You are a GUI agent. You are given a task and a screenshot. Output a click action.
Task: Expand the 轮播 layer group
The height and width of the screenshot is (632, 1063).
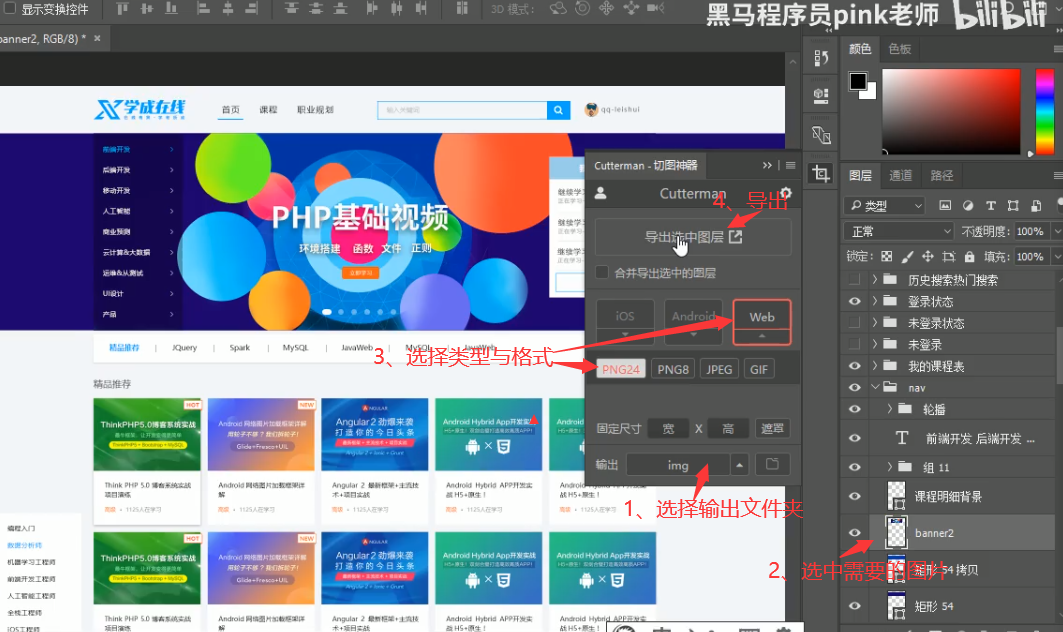[889, 409]
